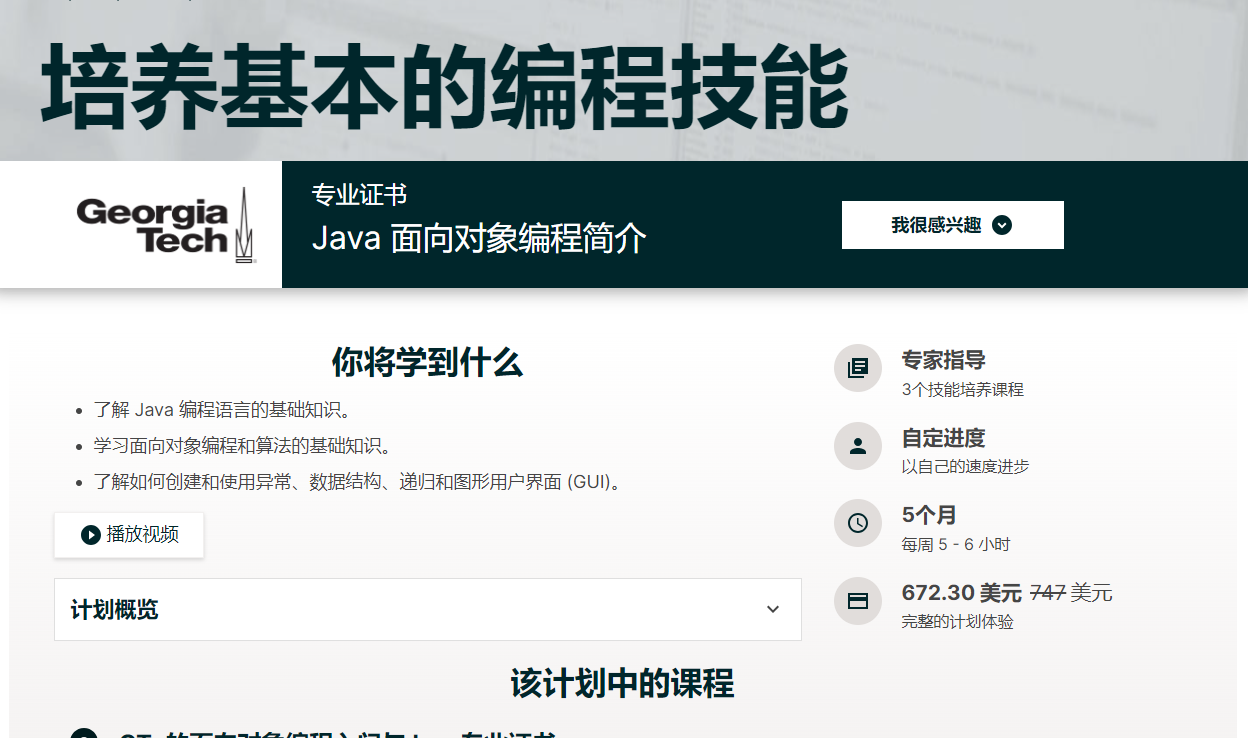Click the 专业证书 label
The width and height of the screenshot is (1248, 738).
tap(359, 195)
